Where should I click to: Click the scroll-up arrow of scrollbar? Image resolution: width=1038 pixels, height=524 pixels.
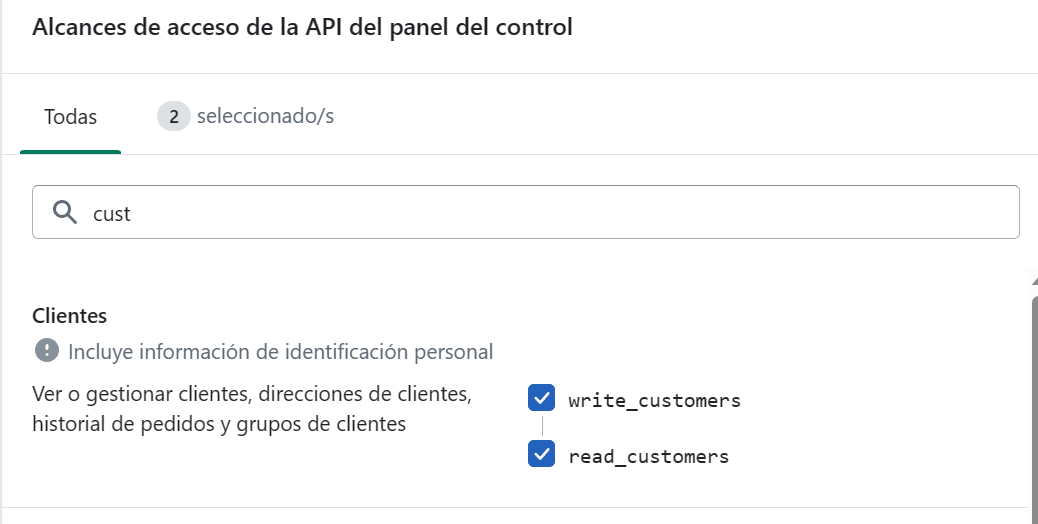1034,281
